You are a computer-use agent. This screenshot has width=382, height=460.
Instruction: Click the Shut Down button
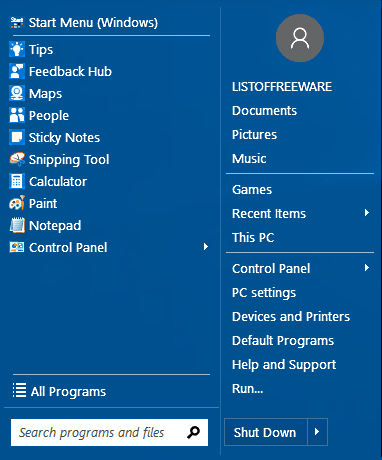pyautogui.click(x=266, y=432)
